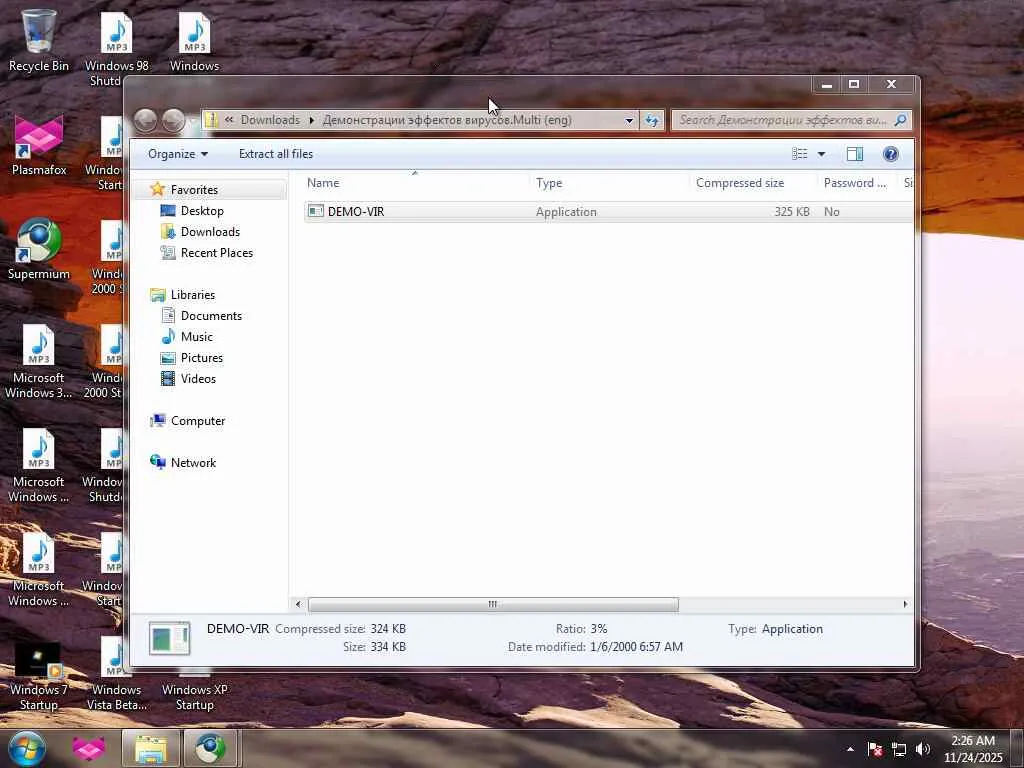The image size is (1024, 768).
Task: Open Recent Places in navigation pane
Action: click(216, 253)
